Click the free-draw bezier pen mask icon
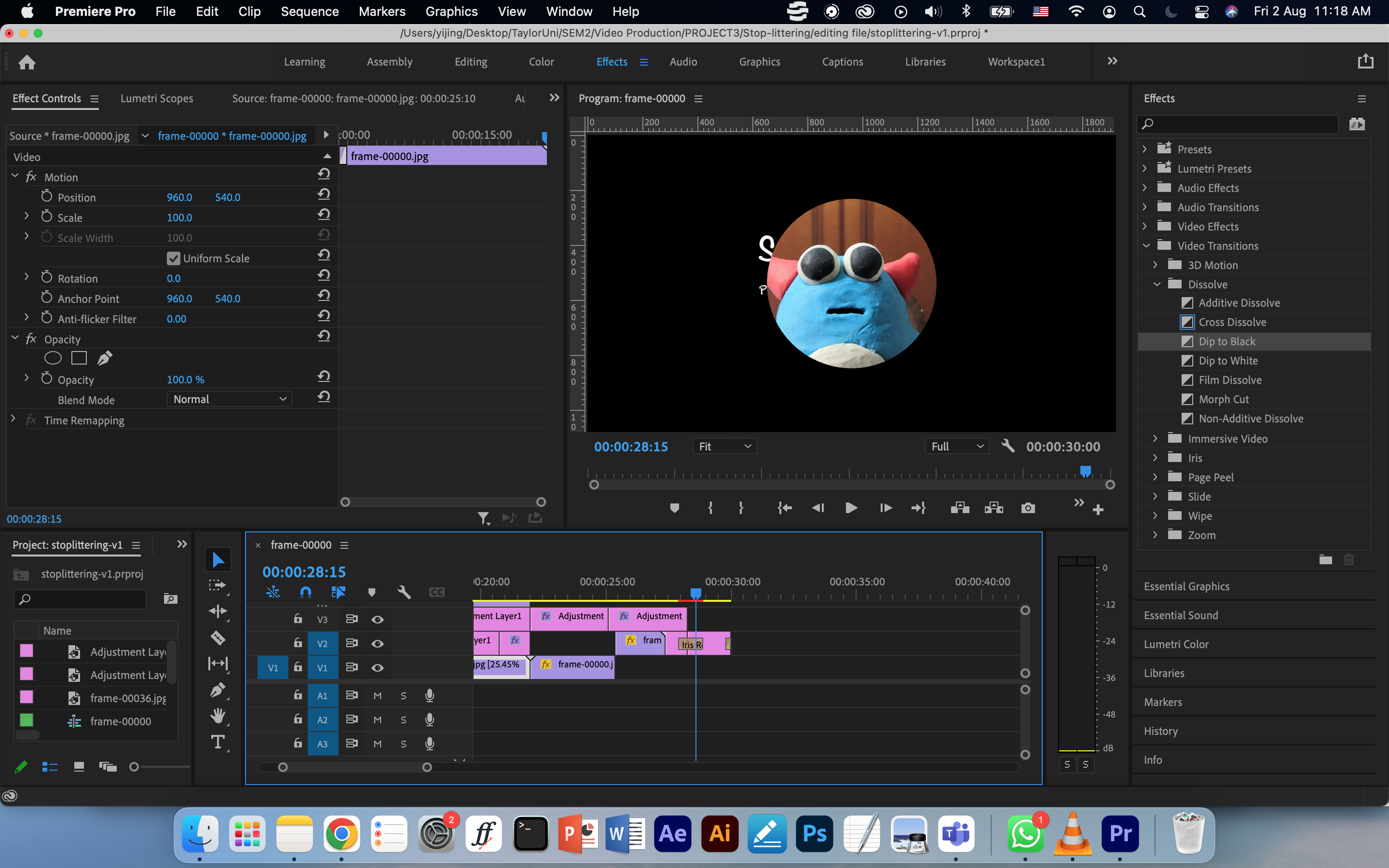The image size is (1389, 868). [x=105, y=358]
